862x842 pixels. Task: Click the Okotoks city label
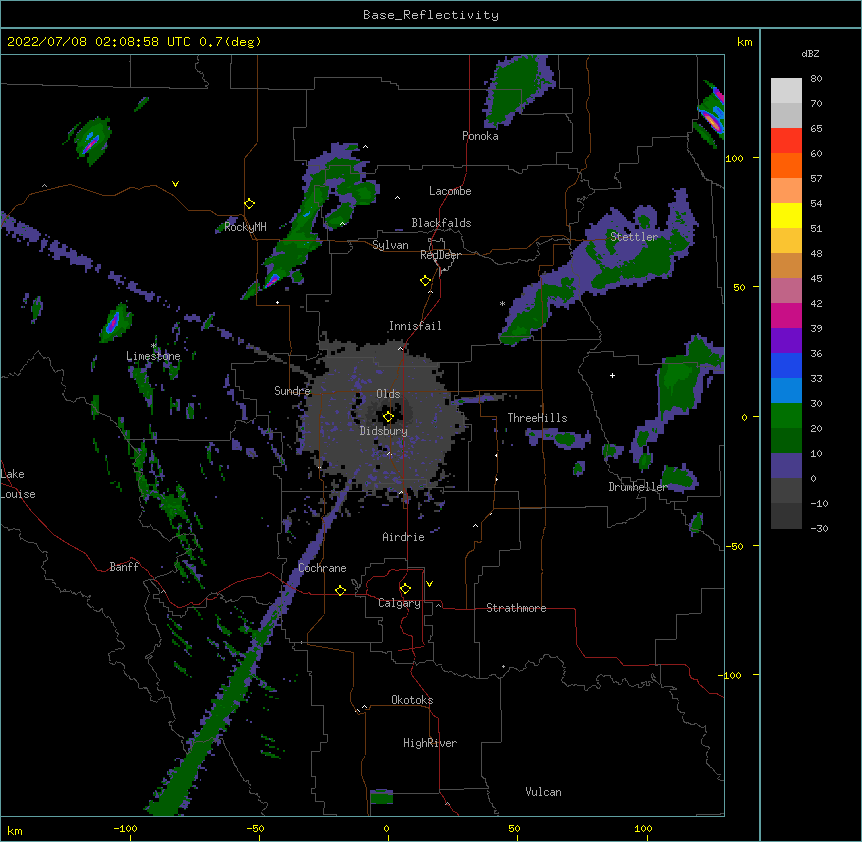[412, 700]
